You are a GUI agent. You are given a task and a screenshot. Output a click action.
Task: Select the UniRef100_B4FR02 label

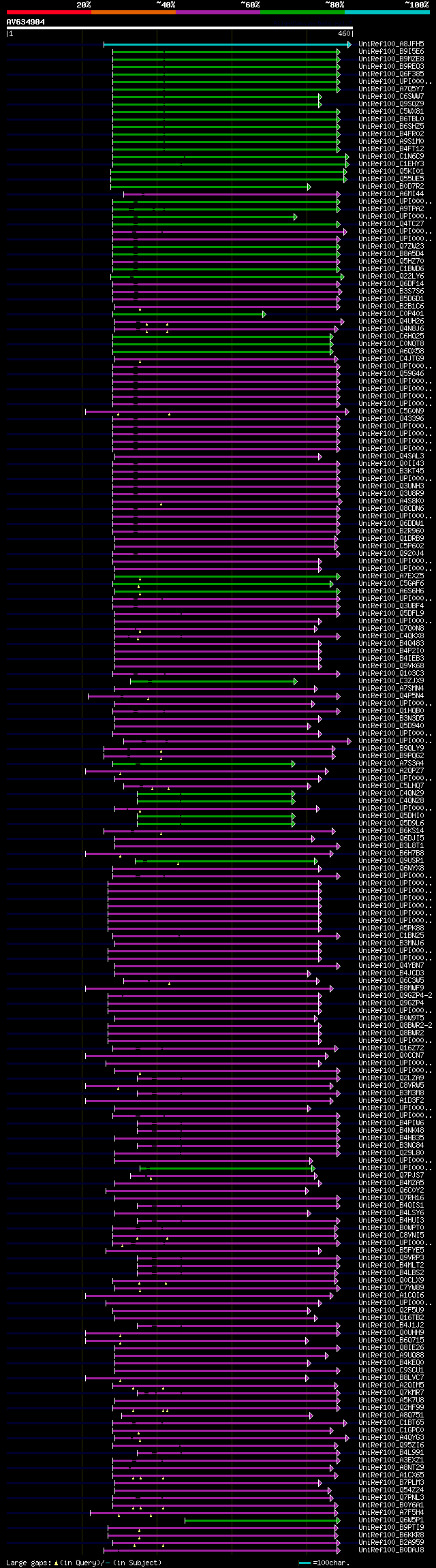point(391,134)
